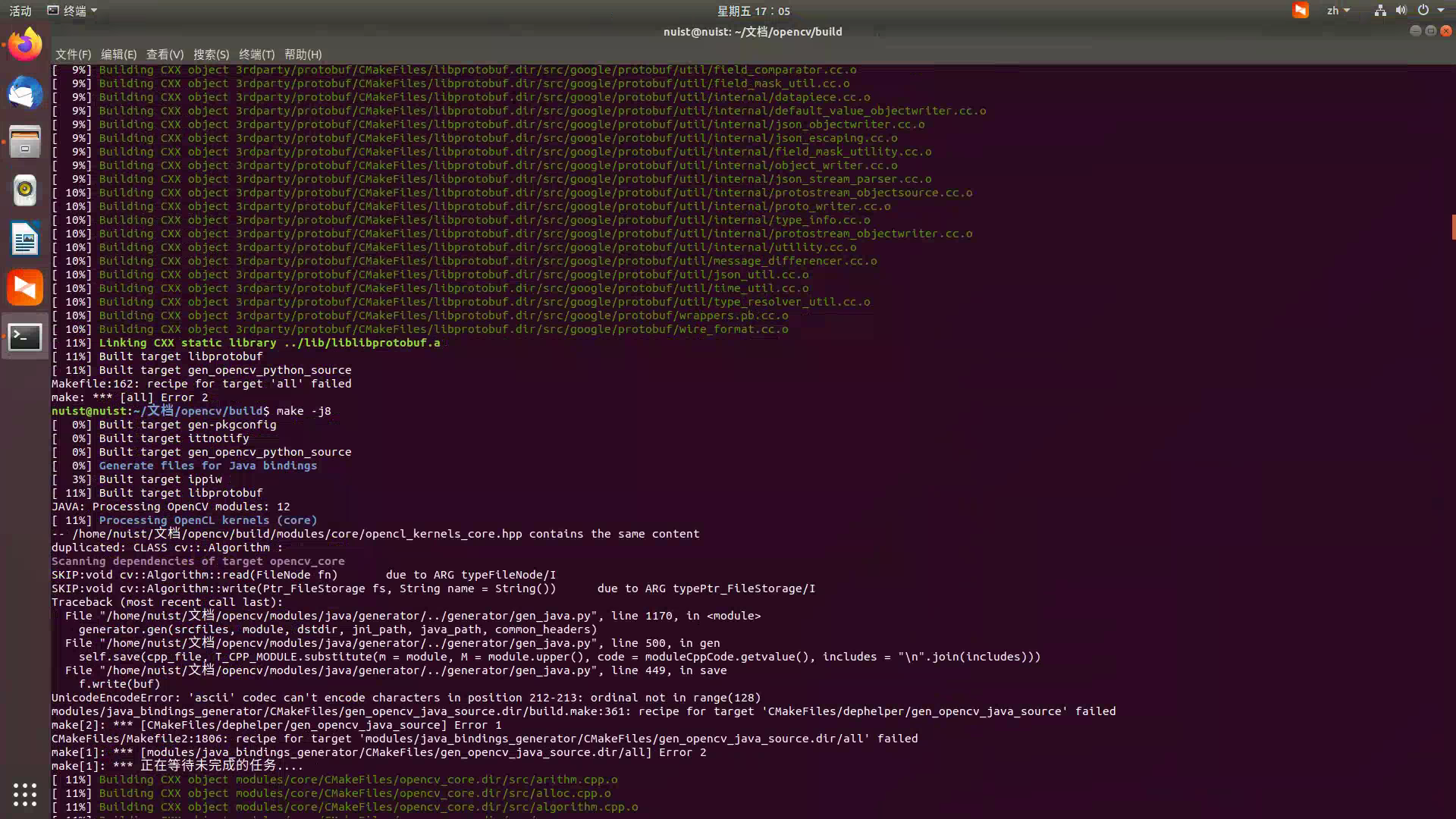Open the power menu icon
Viewport: 1456px width, 819px height.
point(1423,11)
